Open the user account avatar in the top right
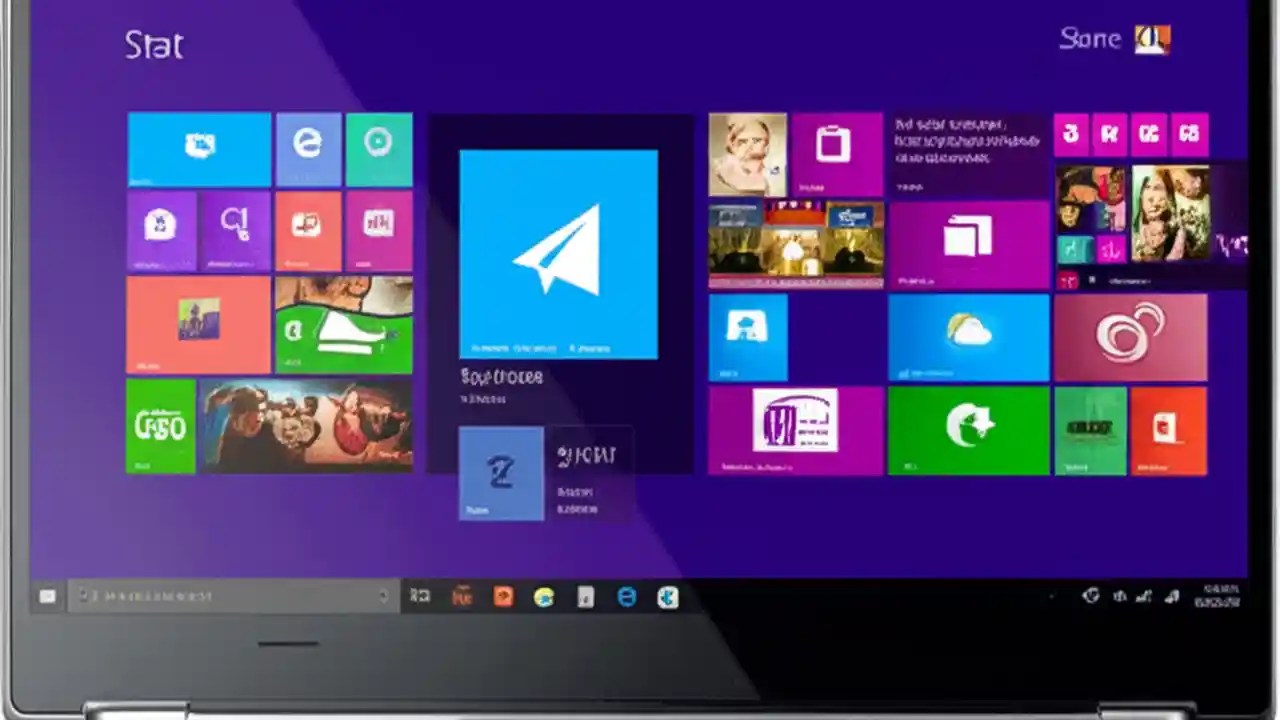 click(1152, 39)
